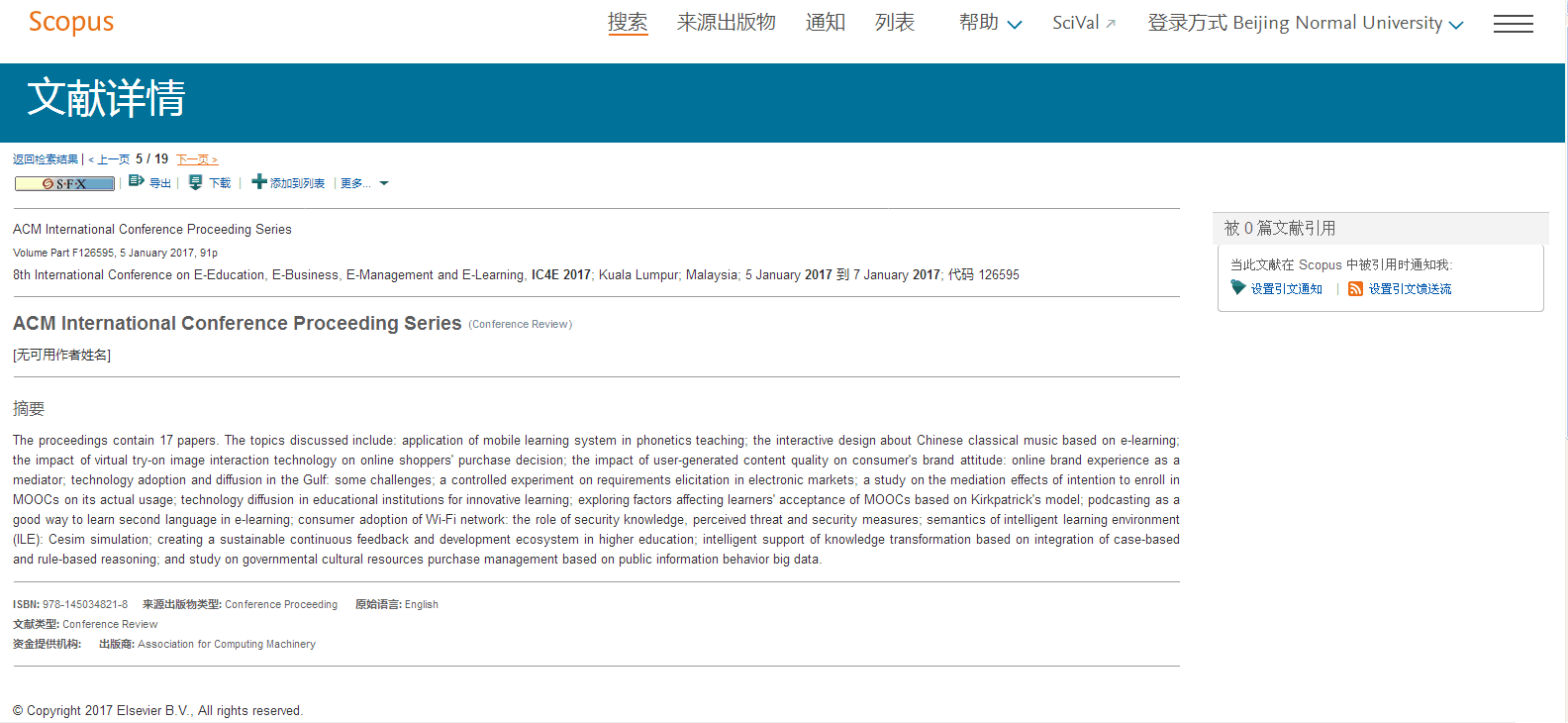Image resolution: width=1568 pixels, height=723 pixels.
Task: Click the [无可用作者姓名] author text
Action: [61, 355]
